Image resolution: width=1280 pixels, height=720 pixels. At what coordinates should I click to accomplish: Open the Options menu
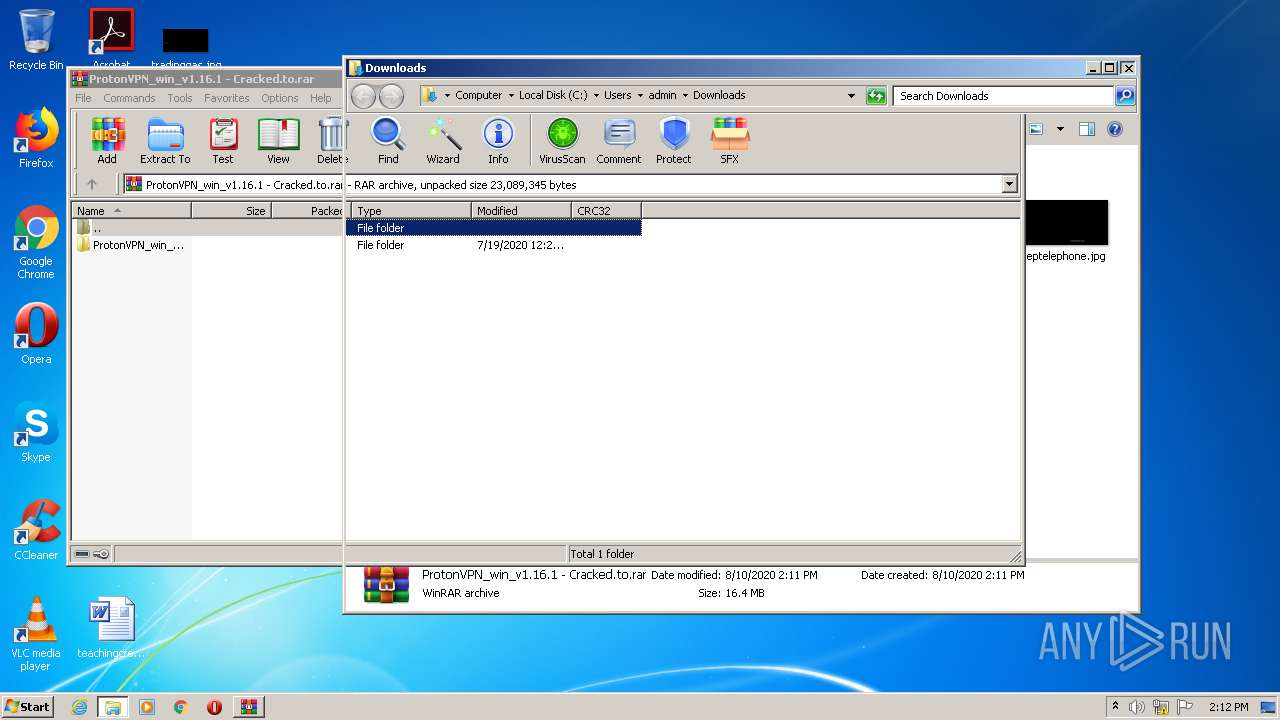(x=280, y=98)
